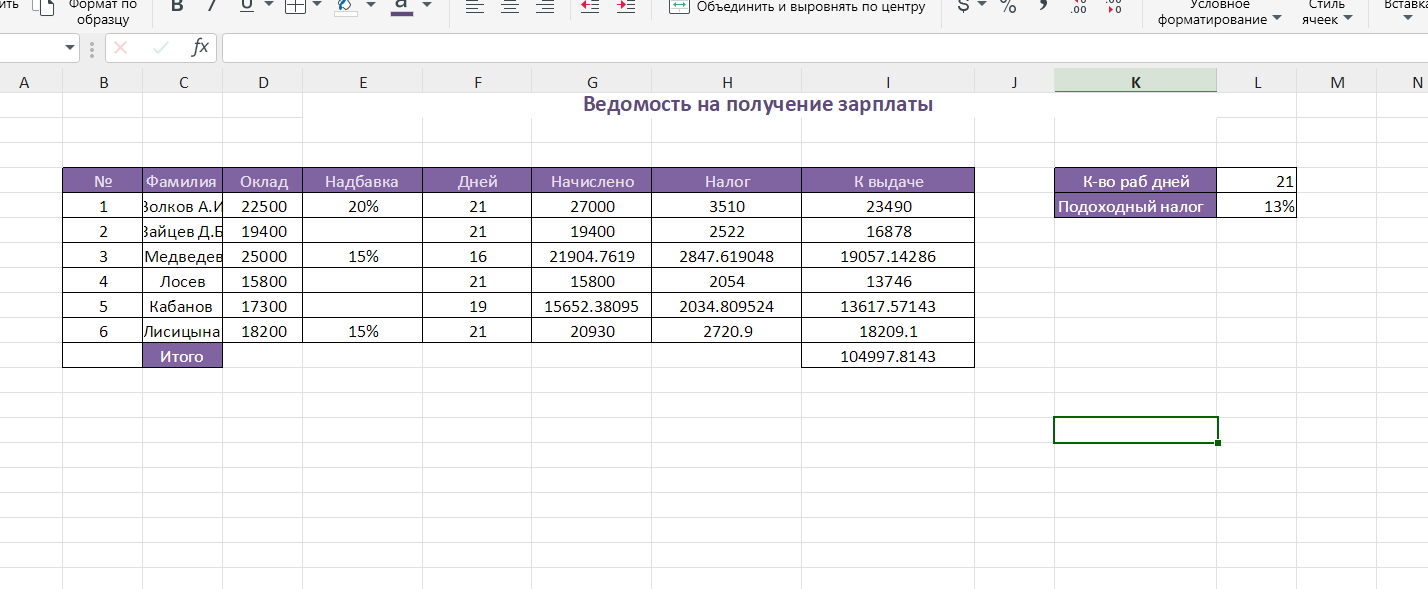Open the underline style dropdown arrow
The width and height of the screenshot is (1428, 589).
click(x=268, y=4)
